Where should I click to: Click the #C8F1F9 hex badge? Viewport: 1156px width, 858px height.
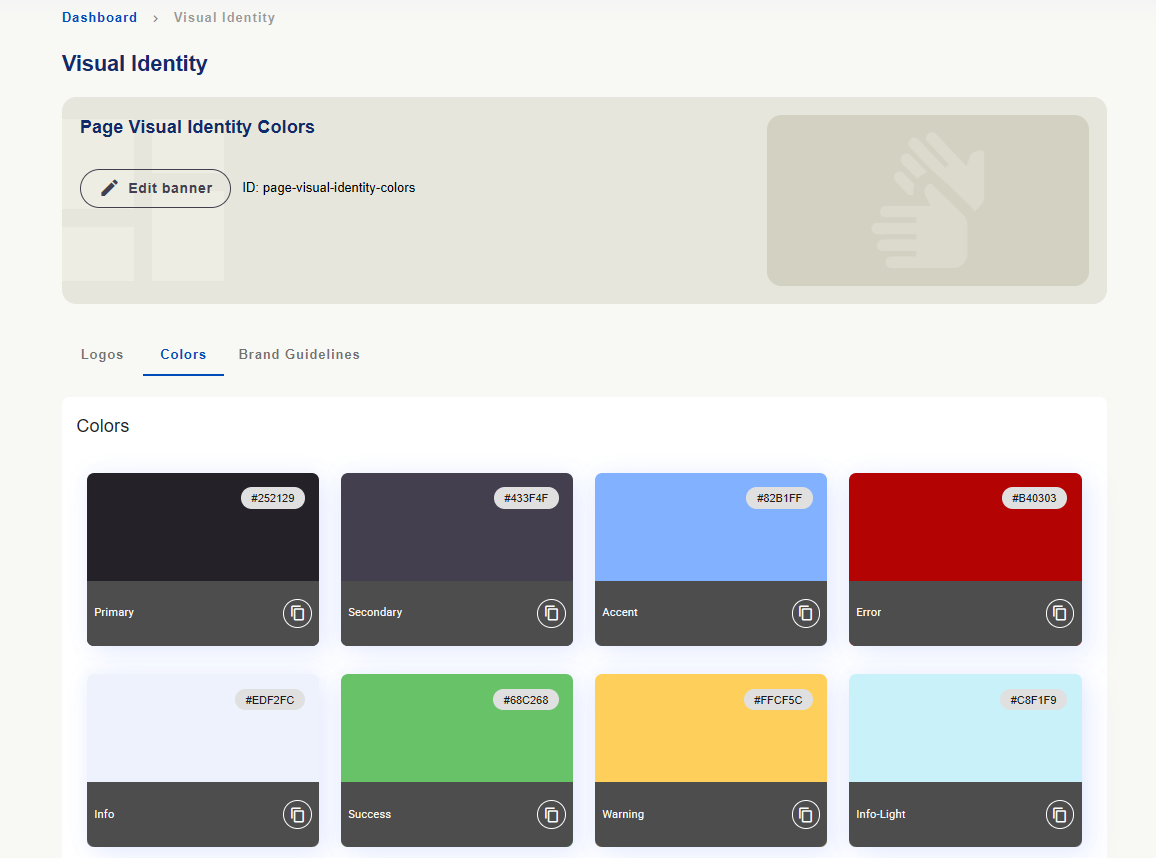(x=1034, y=700)
